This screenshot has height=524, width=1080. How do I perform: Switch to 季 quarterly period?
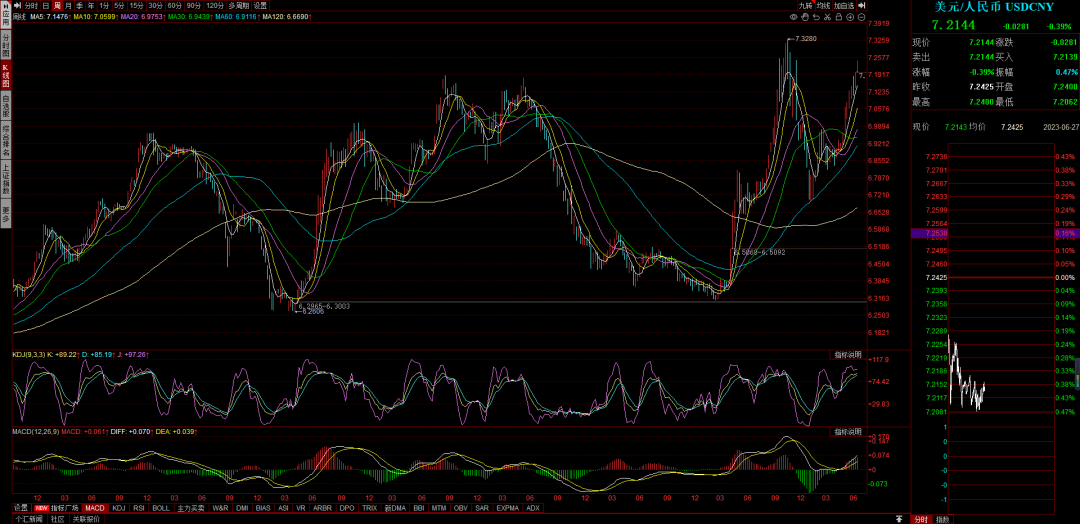point(79,6)
